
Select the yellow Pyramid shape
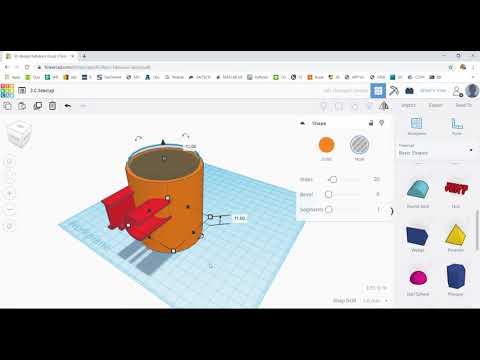point(456,234)
